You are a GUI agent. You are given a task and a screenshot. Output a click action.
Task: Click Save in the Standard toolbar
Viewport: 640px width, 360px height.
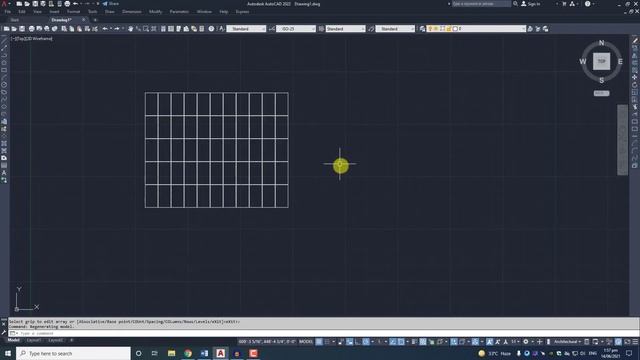point(22,29)
